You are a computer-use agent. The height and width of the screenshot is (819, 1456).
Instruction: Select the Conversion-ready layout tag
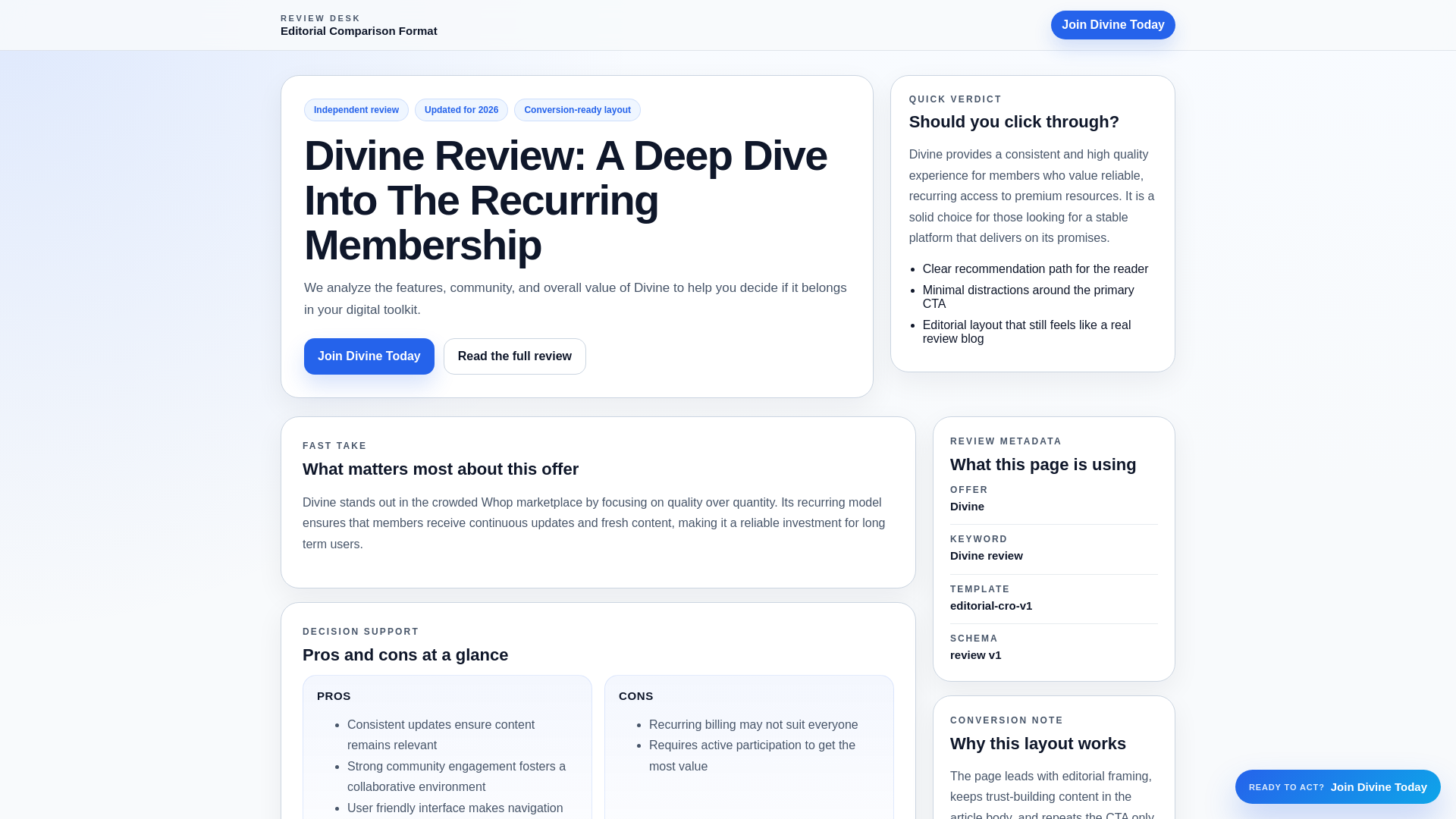[x=577, y=110]
